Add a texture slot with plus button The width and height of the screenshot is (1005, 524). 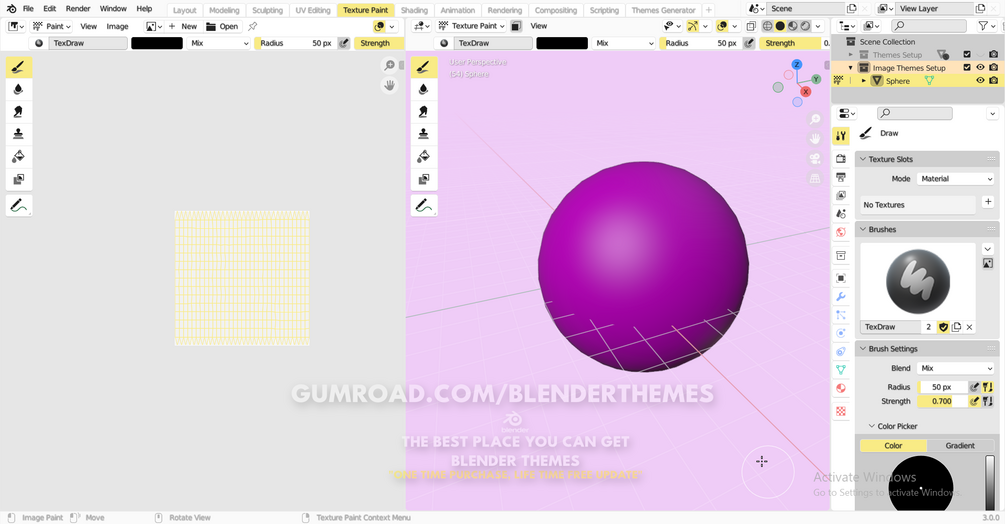tap(988, 202)
